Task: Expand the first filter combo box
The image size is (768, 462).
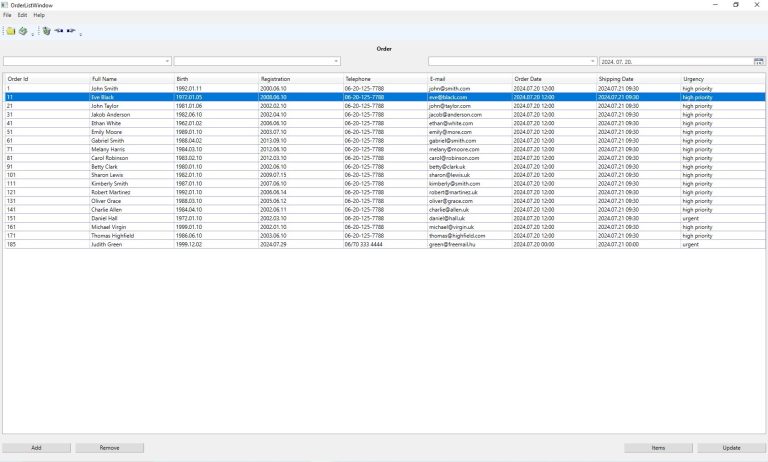Action: tap(167, 61)
